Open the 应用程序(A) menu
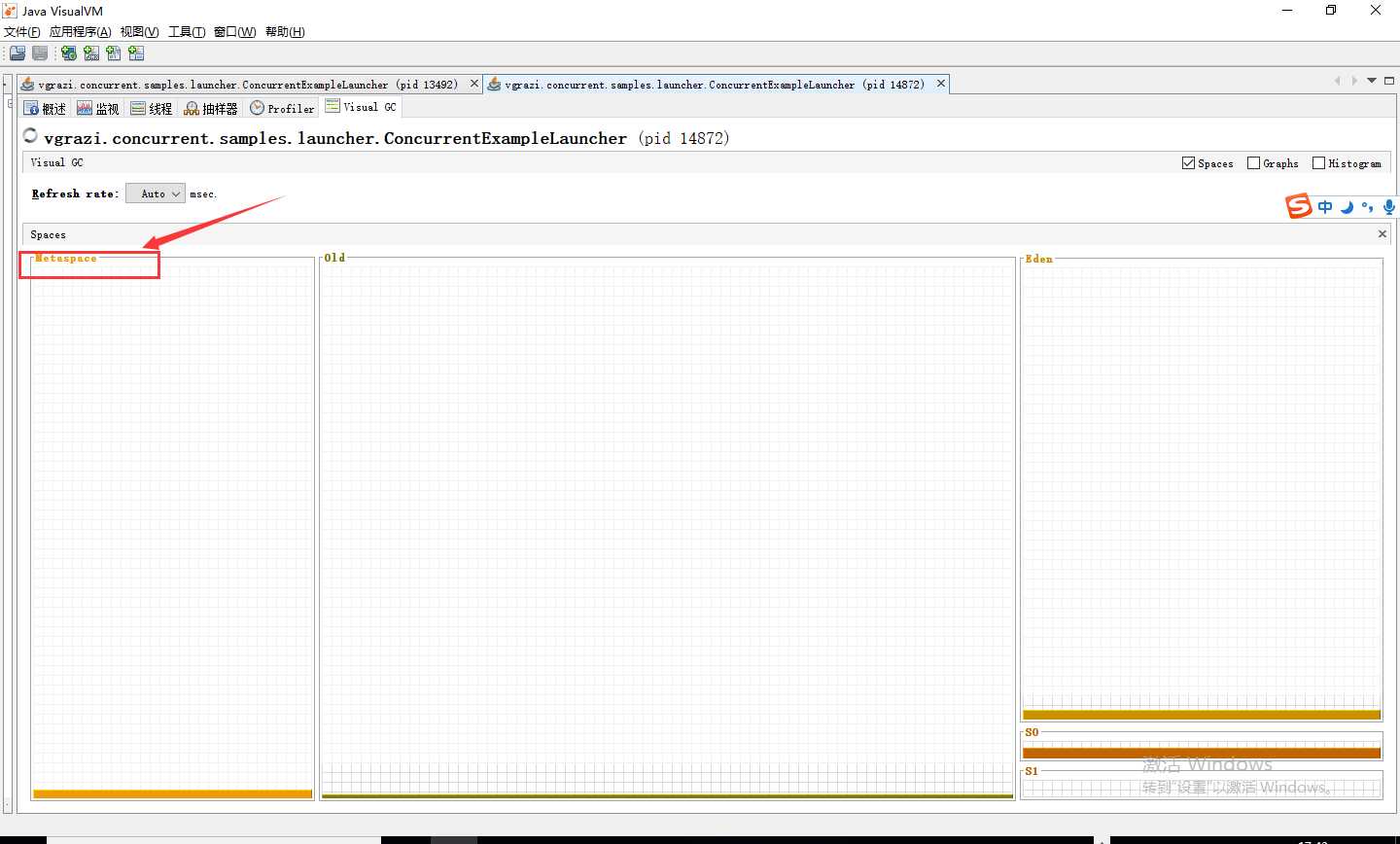The width and height of the screenshot is (1400, 844). tap(81, 32)
